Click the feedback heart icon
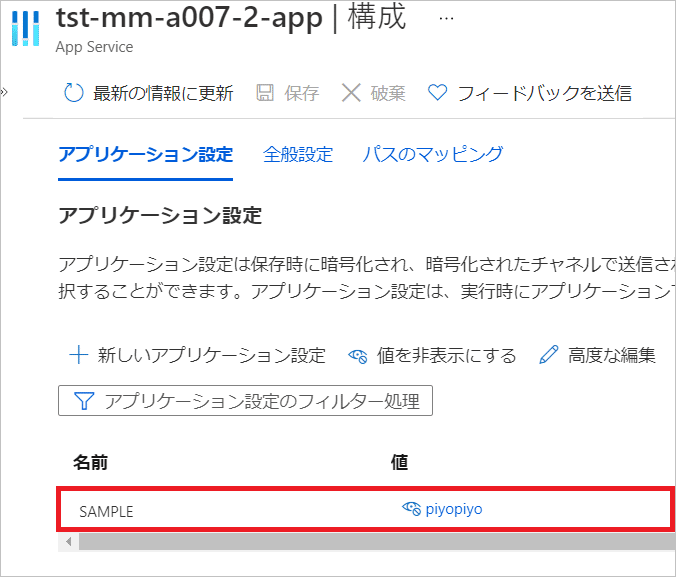The width and height of the screenshot is (676, 577). [437, 93]
